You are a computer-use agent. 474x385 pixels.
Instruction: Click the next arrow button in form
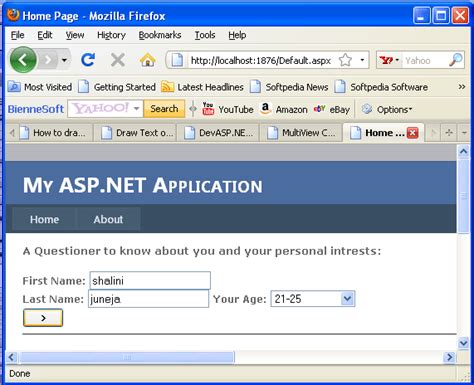pos(43,318)
